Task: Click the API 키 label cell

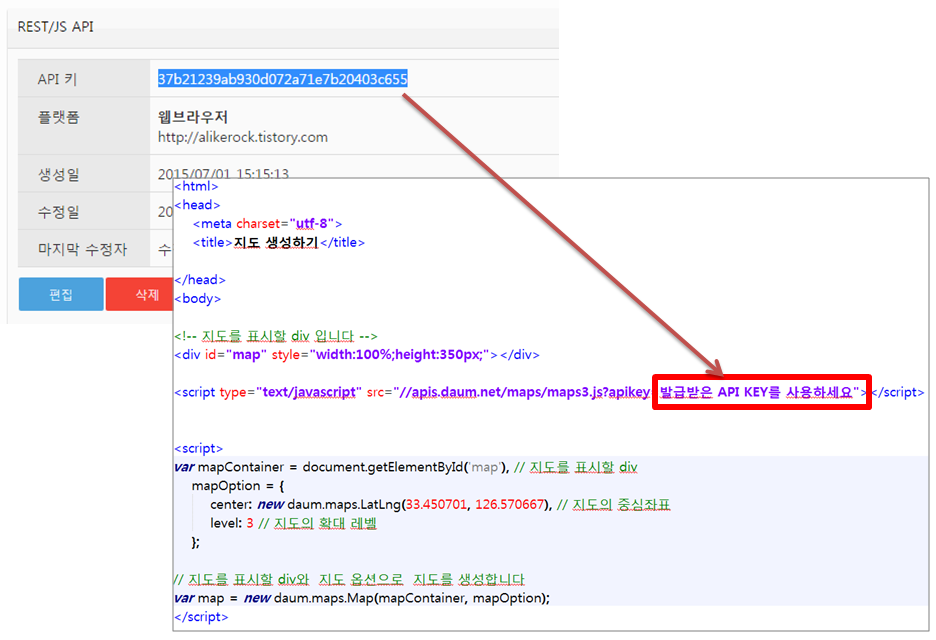Action: coord(84,79)
